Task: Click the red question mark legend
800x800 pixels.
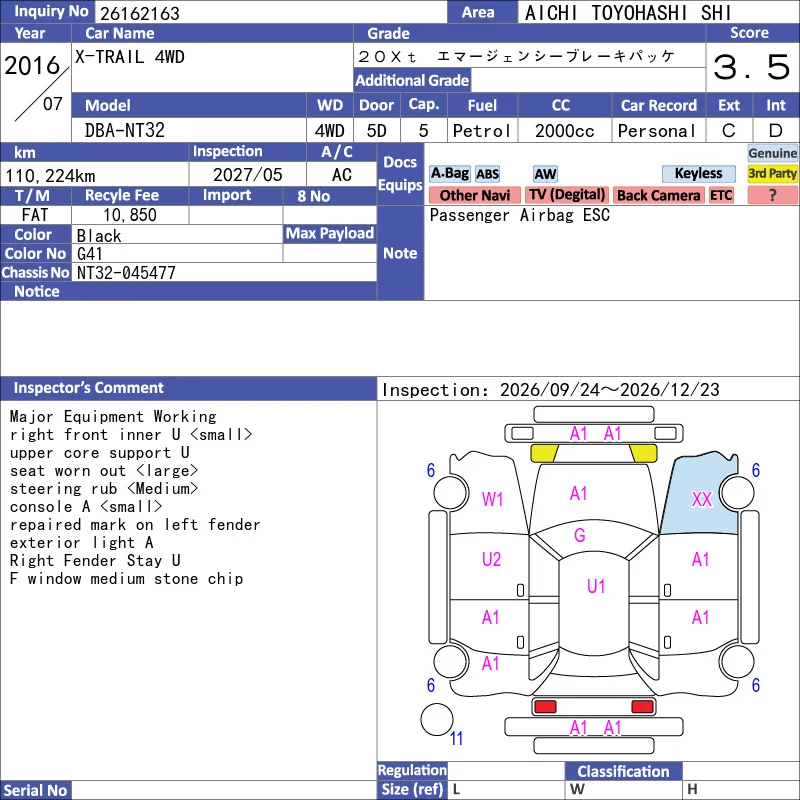Action: coord(772,195)
